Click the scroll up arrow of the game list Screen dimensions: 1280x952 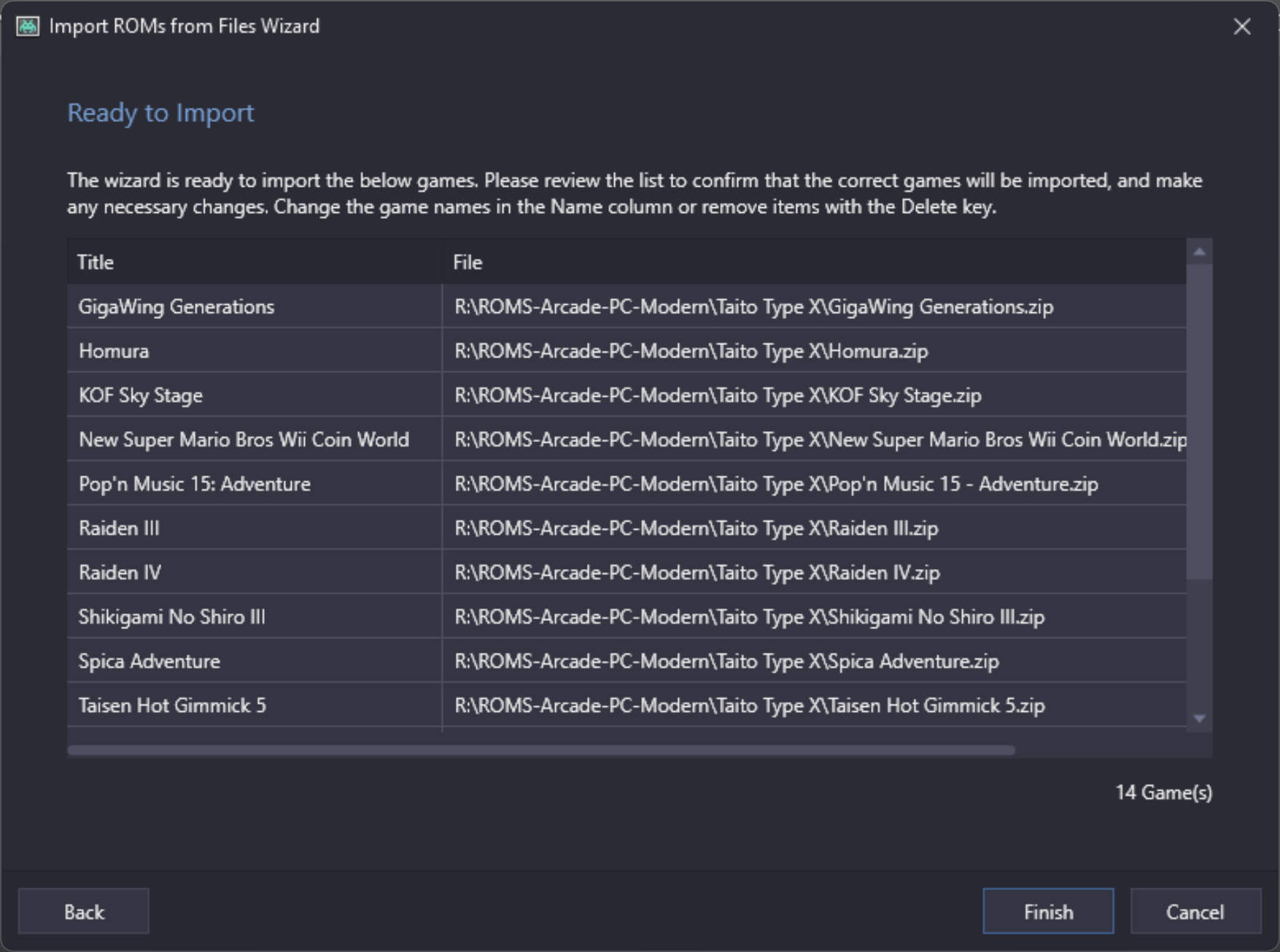1199,252
